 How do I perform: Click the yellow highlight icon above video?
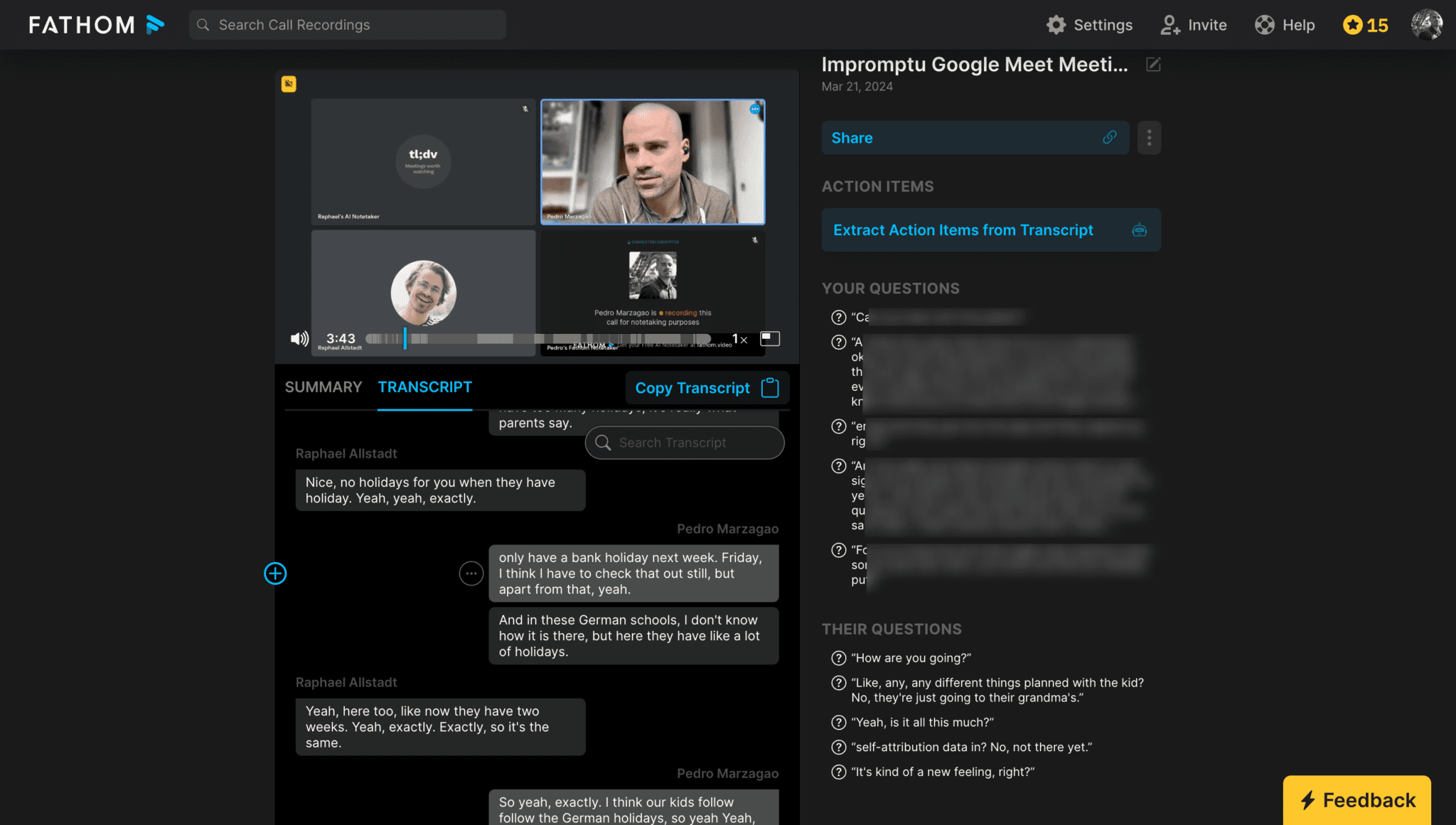[289, 84]
